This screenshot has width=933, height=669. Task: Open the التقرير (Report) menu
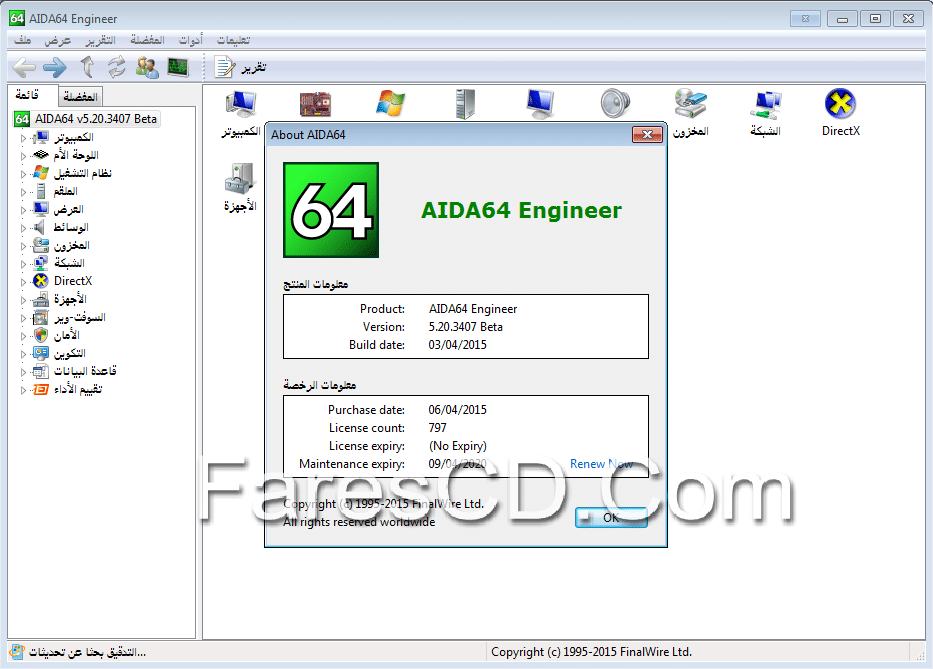(101, 40)
